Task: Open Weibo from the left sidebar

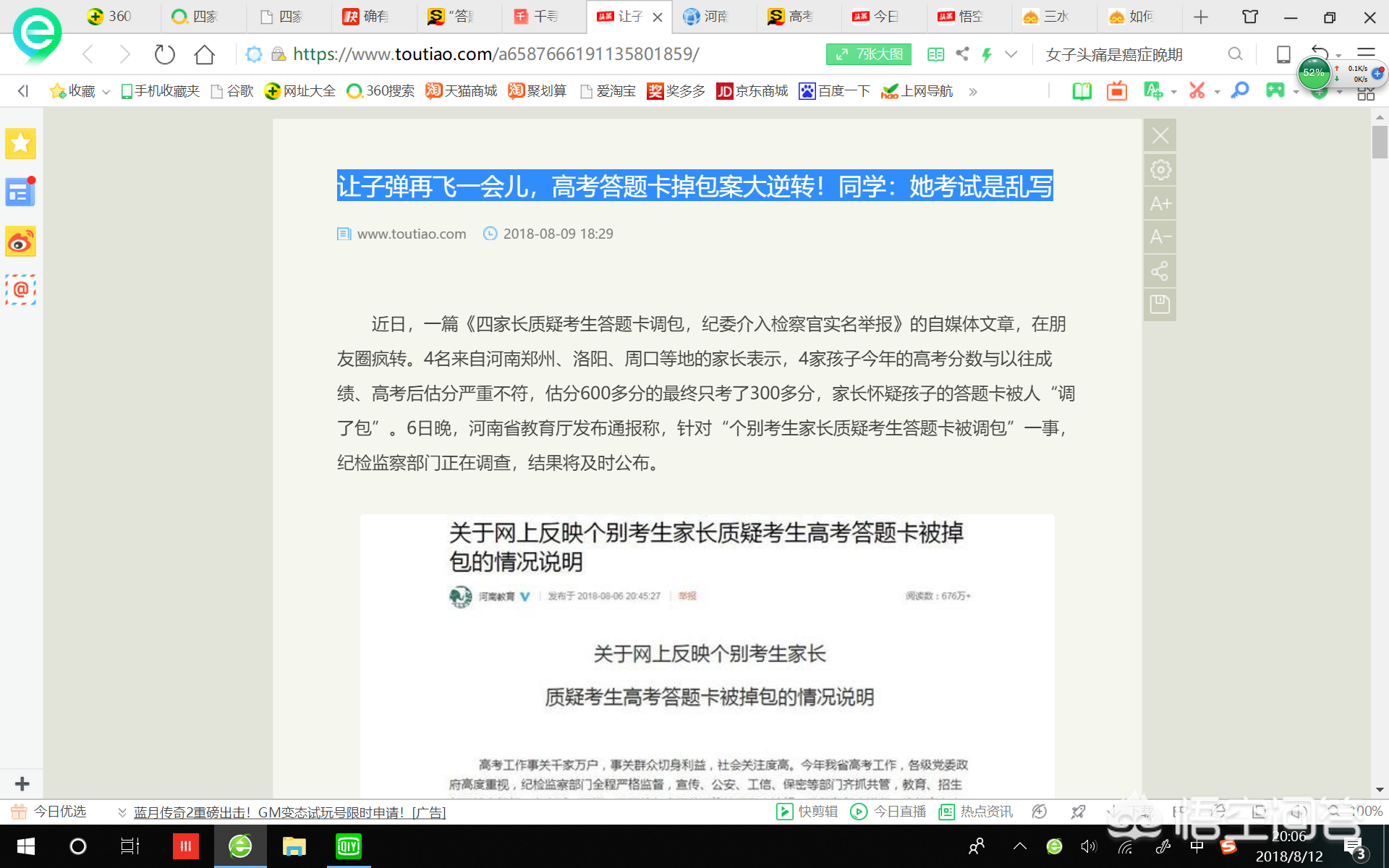Action: 20,242
